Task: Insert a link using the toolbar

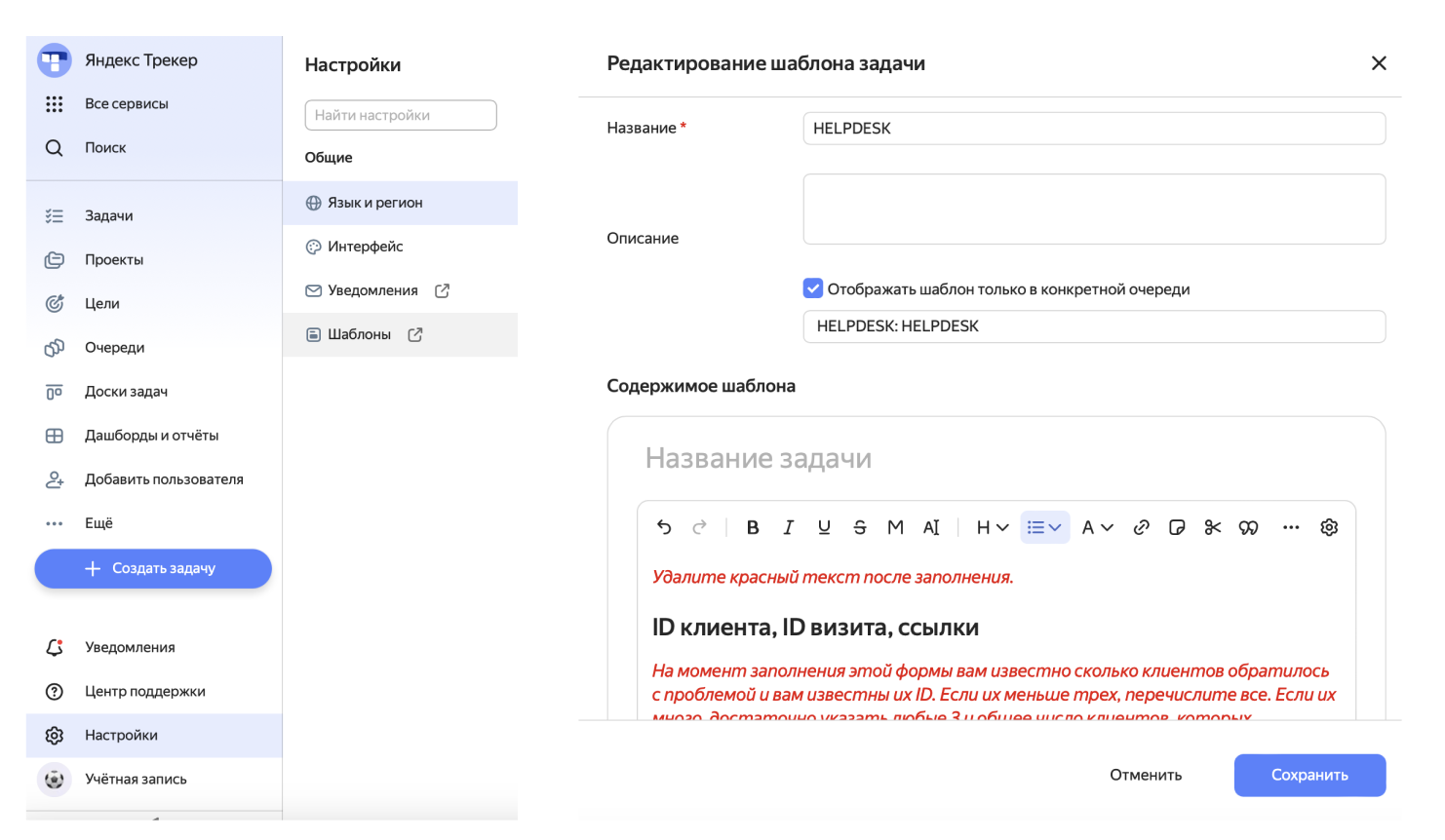Action: pos(1141,527)
